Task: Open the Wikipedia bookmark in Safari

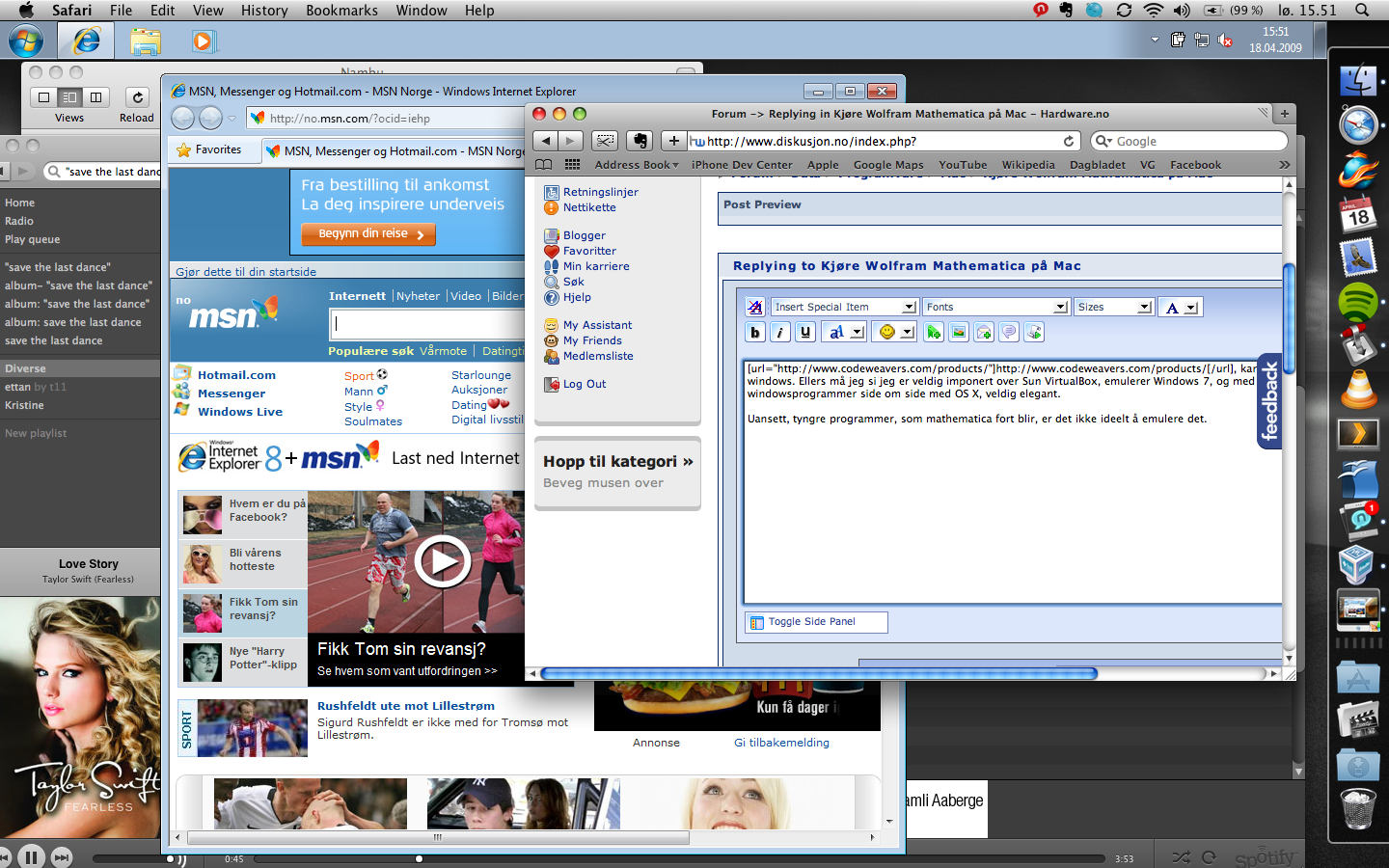Action: click(1028, 165)
